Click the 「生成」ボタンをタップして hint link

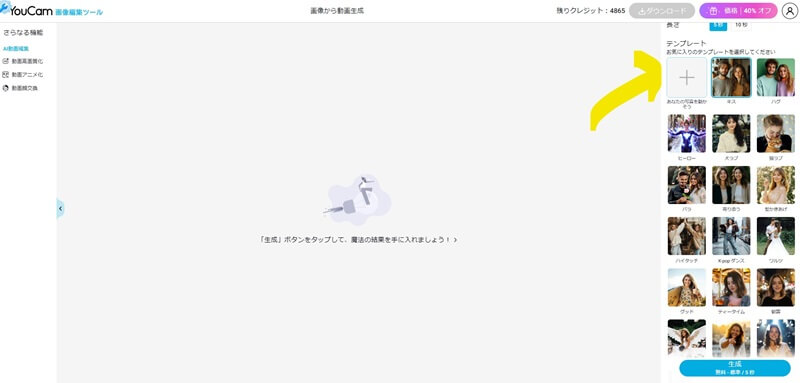tap(358, 239)
